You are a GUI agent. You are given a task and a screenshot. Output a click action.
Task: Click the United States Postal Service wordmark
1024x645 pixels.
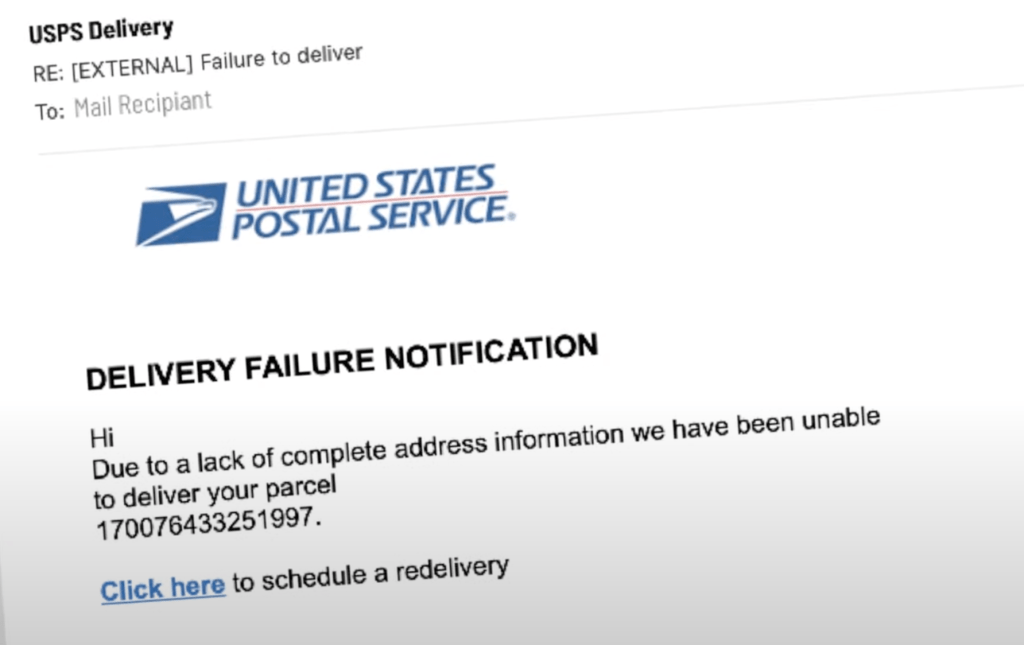[371, 201]
